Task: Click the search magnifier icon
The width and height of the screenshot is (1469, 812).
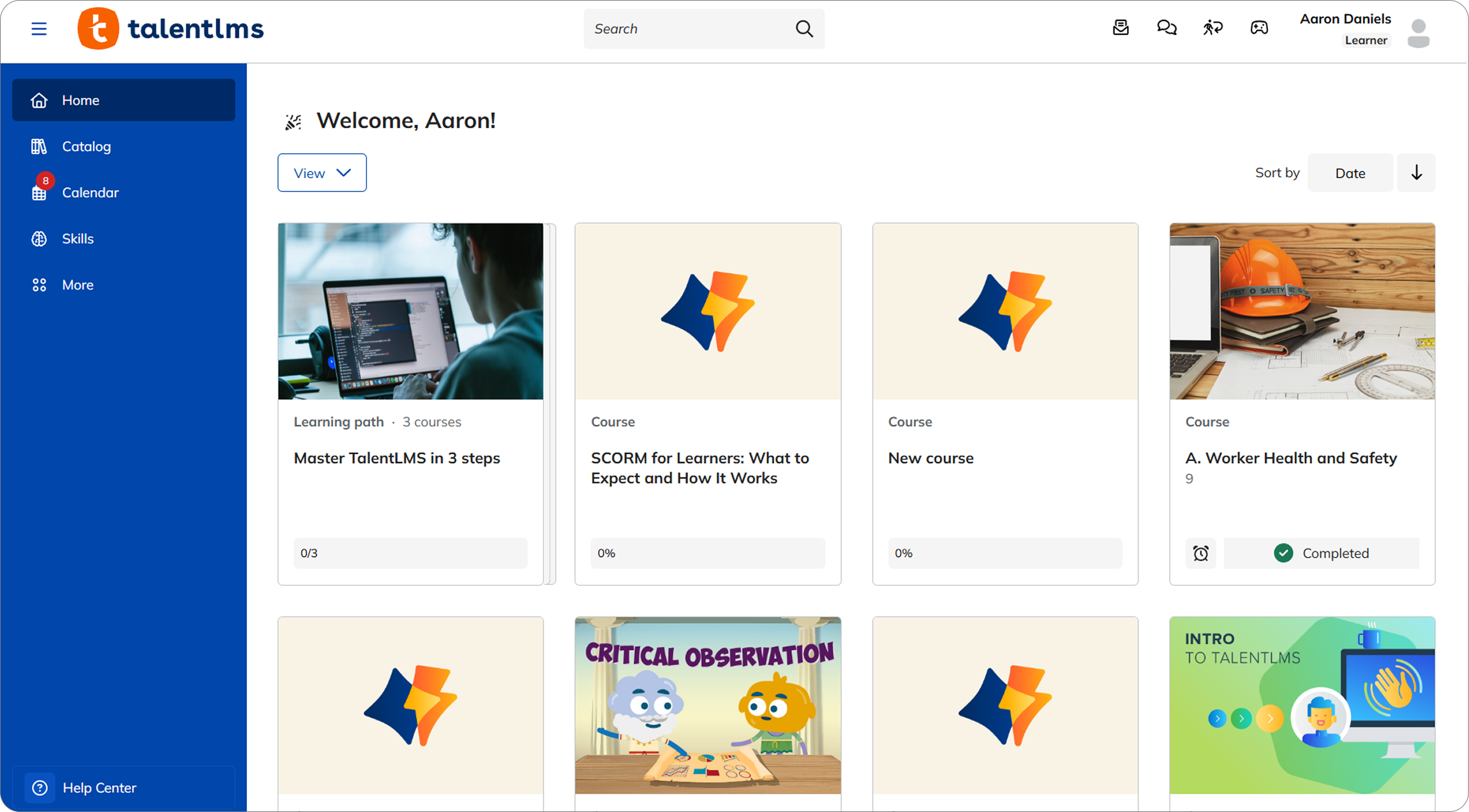Action: [x=804, y=29]
